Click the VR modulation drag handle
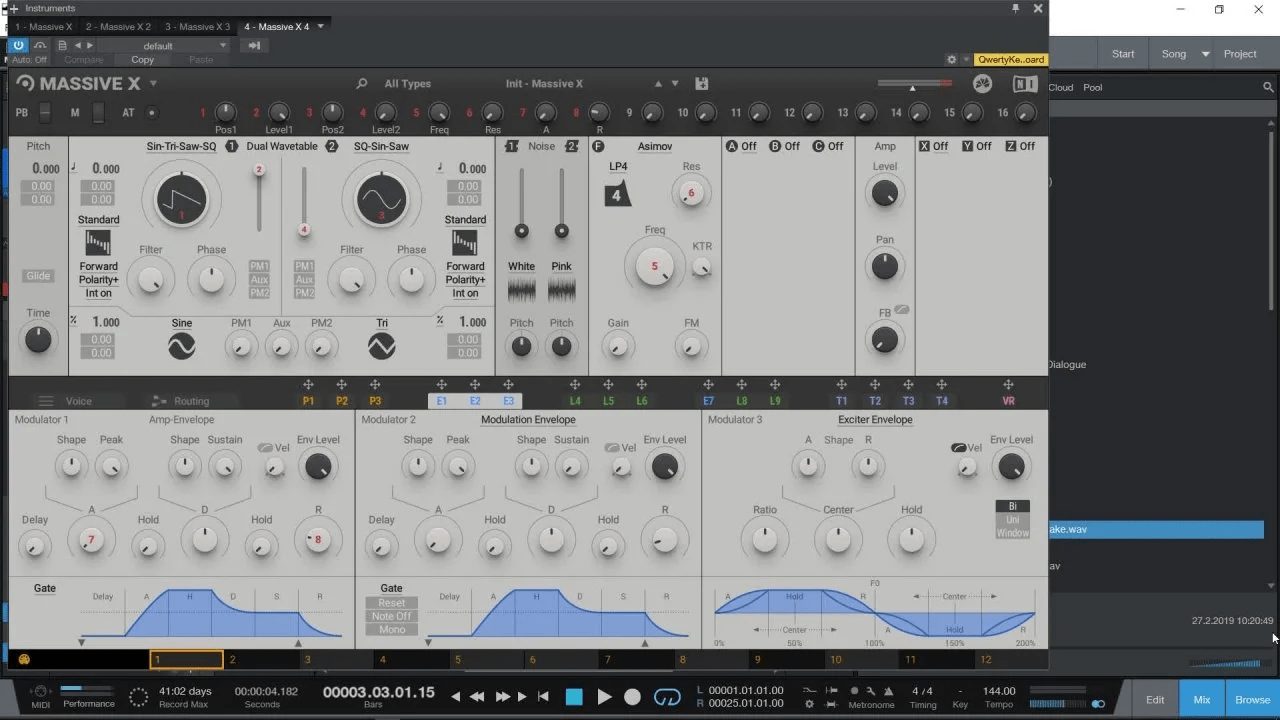This screenshot has width=1280, height=720. (x=1008, y=385)
